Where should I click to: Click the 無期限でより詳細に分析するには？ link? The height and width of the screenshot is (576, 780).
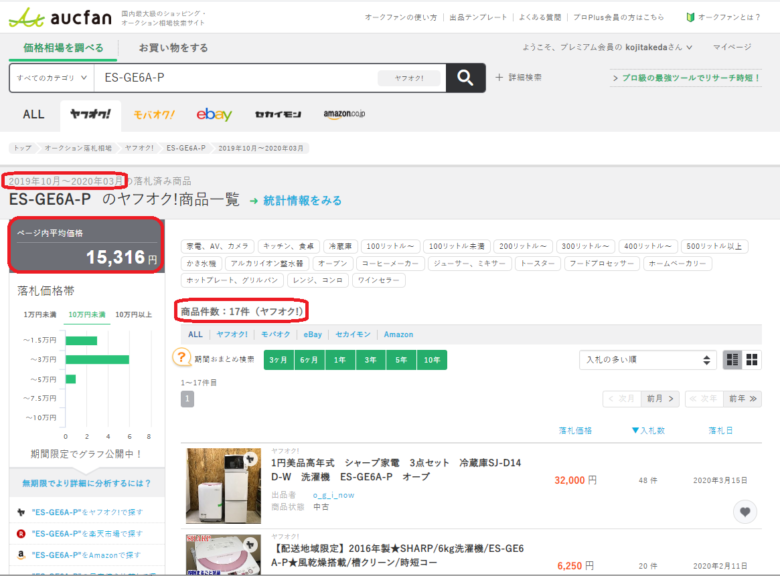coord(87,483)
